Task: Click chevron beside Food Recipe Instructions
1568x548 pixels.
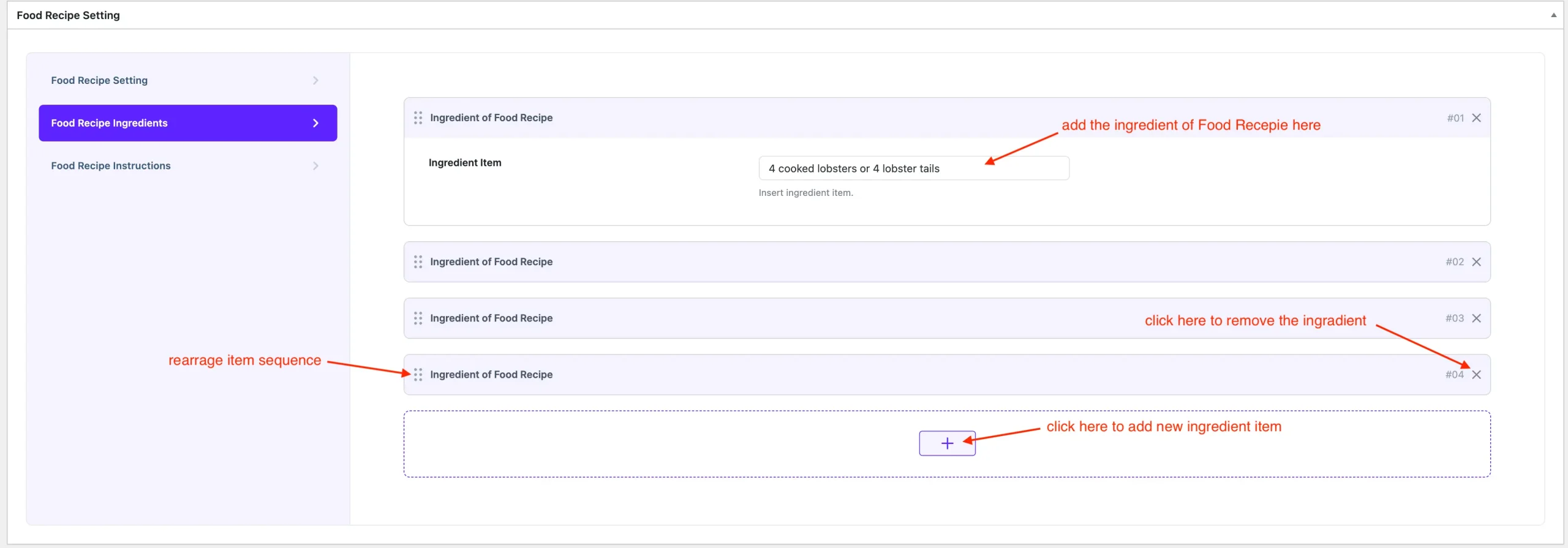Action: coord(315,166)
